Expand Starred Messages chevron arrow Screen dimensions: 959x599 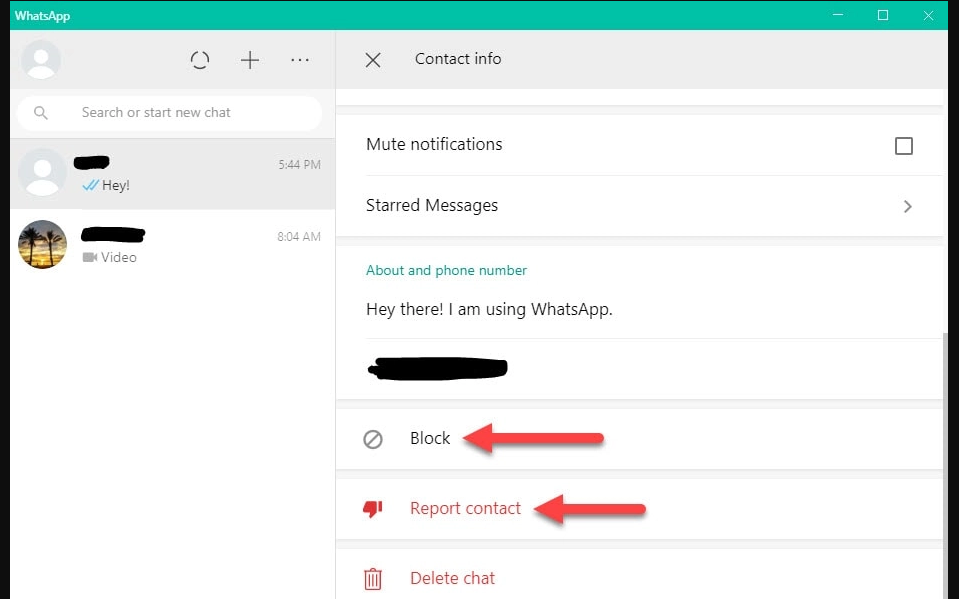coord(908,206)
